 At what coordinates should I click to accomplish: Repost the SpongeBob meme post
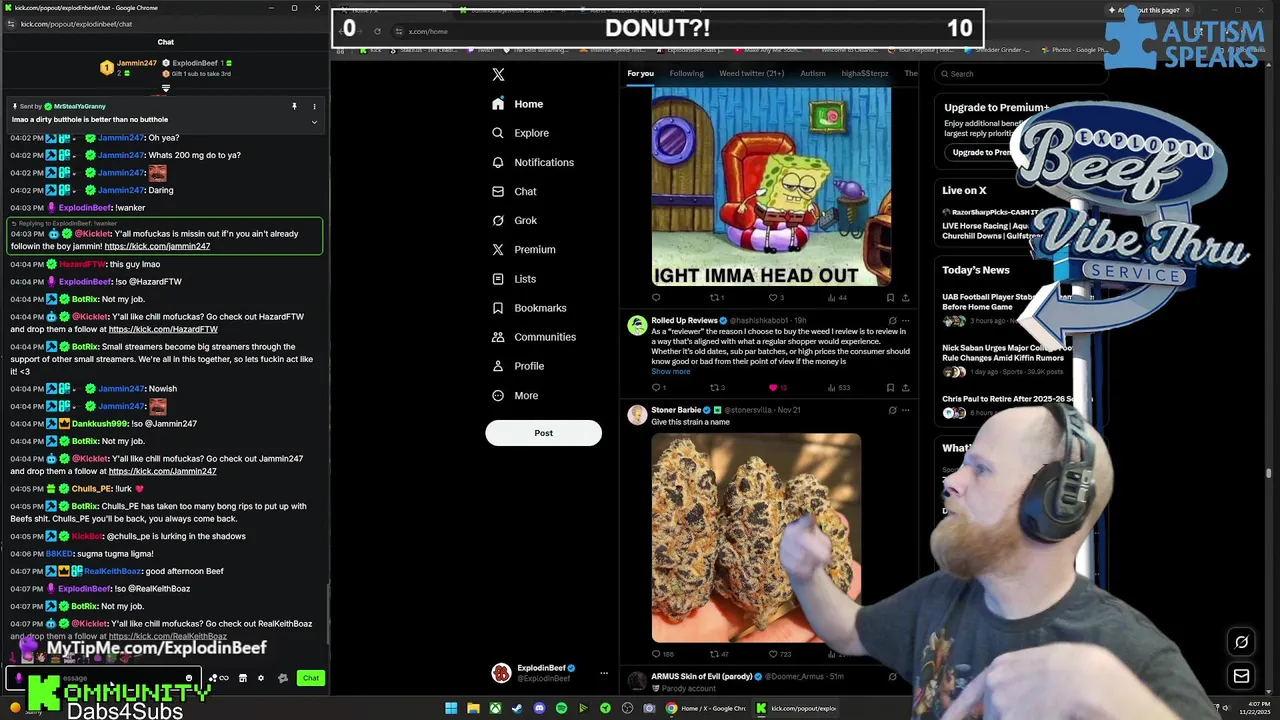tap(716, 297)
